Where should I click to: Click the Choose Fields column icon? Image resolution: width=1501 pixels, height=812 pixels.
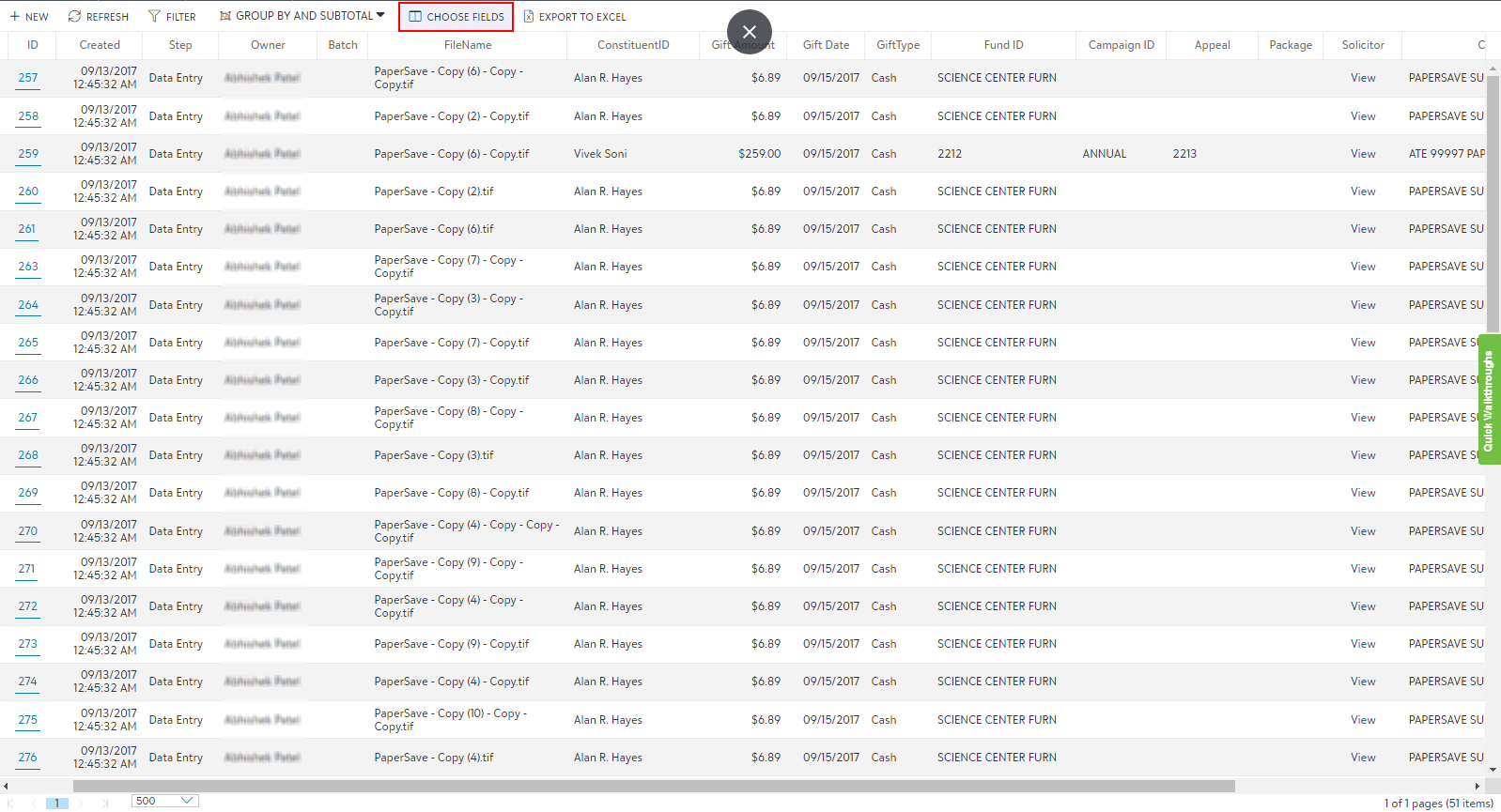[x=415, y=17]
